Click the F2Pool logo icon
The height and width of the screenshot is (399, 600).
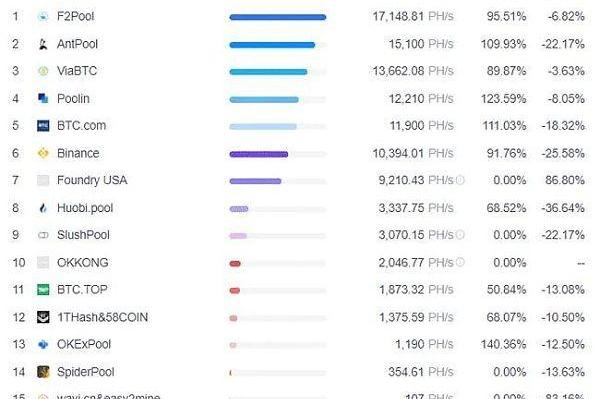point(43,16)
